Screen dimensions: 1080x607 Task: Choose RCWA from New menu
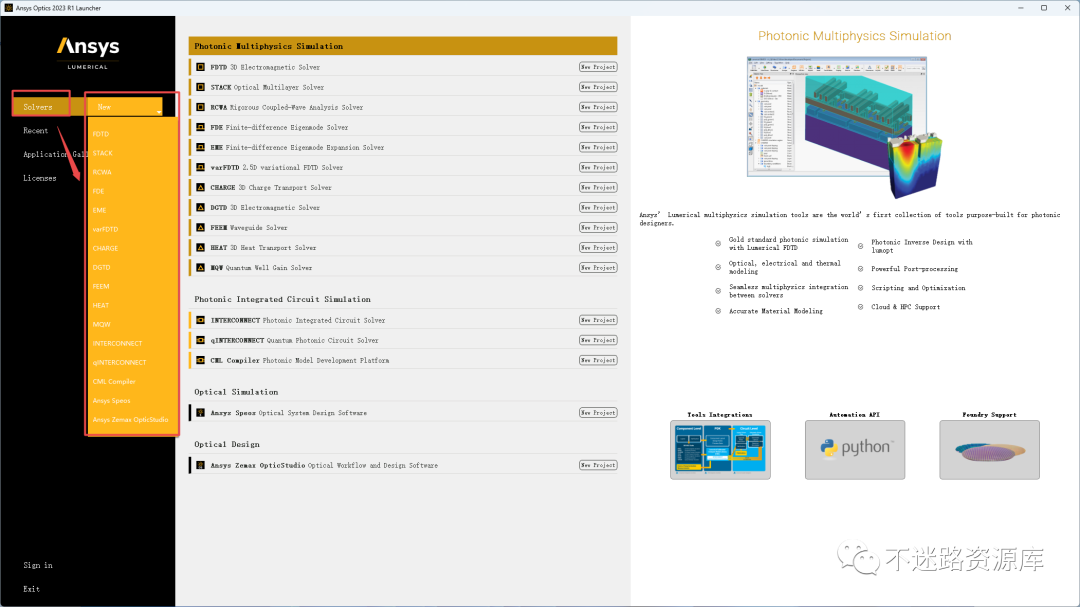coord(102,172)
